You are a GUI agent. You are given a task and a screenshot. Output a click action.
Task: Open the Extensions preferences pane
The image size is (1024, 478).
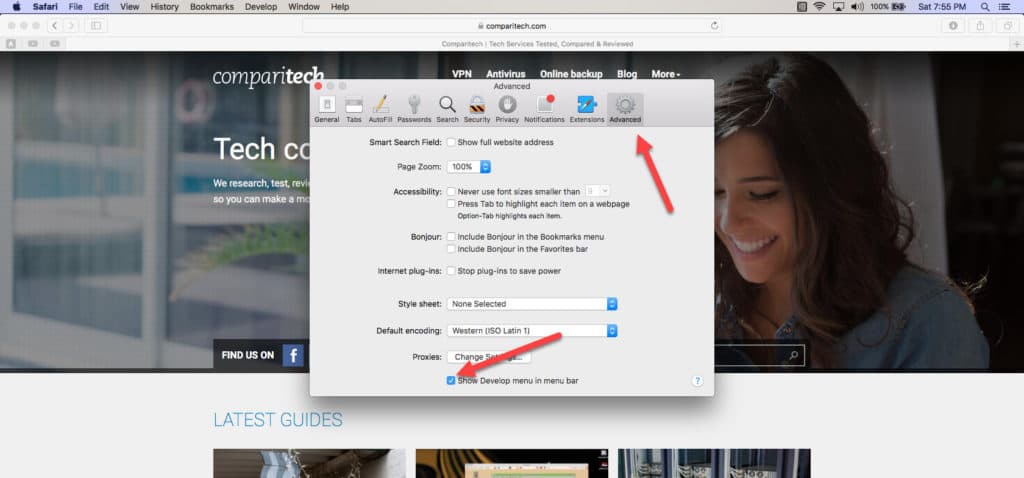587,109
